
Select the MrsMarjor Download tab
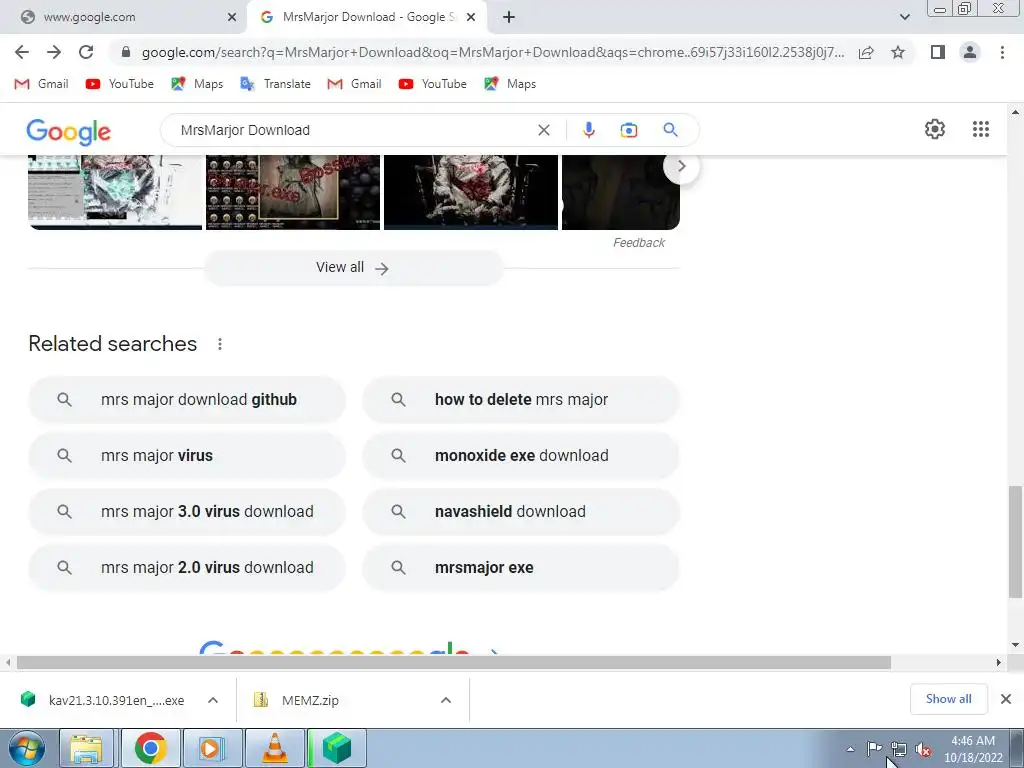[x=367, y=17]
